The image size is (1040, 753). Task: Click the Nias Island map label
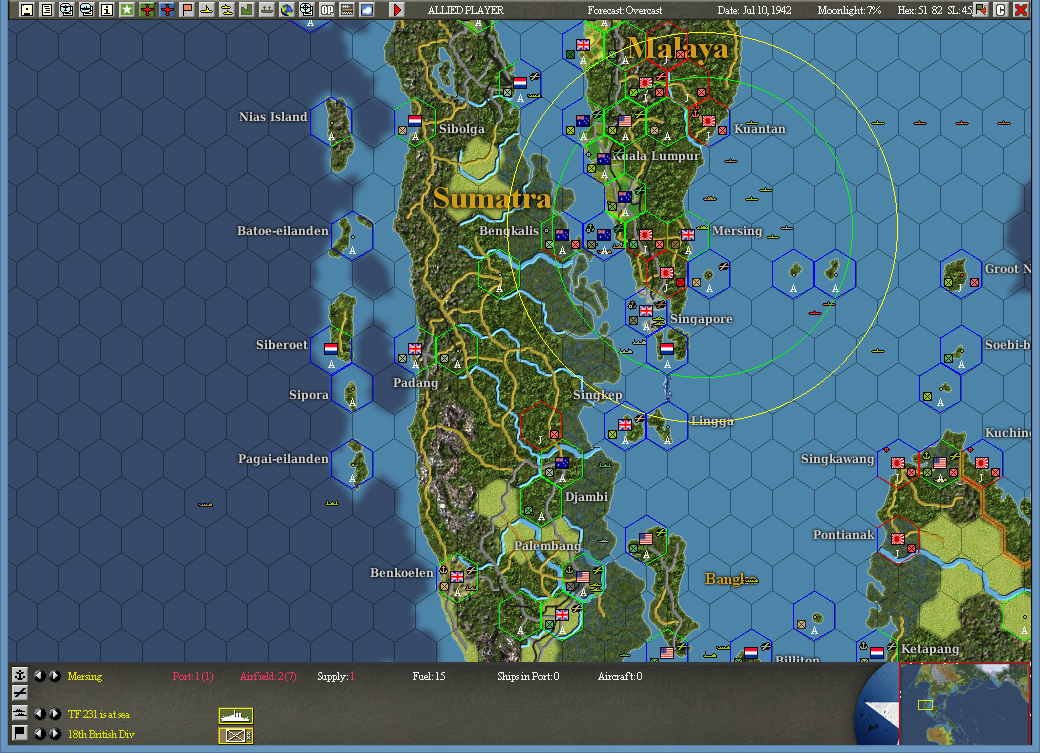[x=273, y=117]
